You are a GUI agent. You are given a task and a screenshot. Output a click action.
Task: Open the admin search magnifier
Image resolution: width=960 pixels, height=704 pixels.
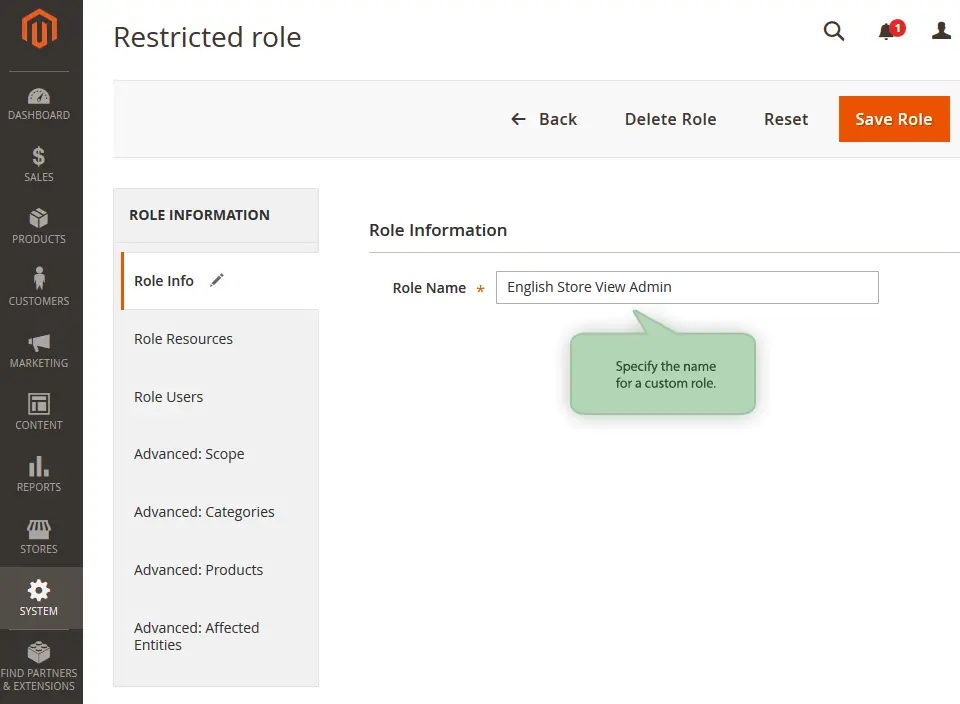[x=834, y=31]
